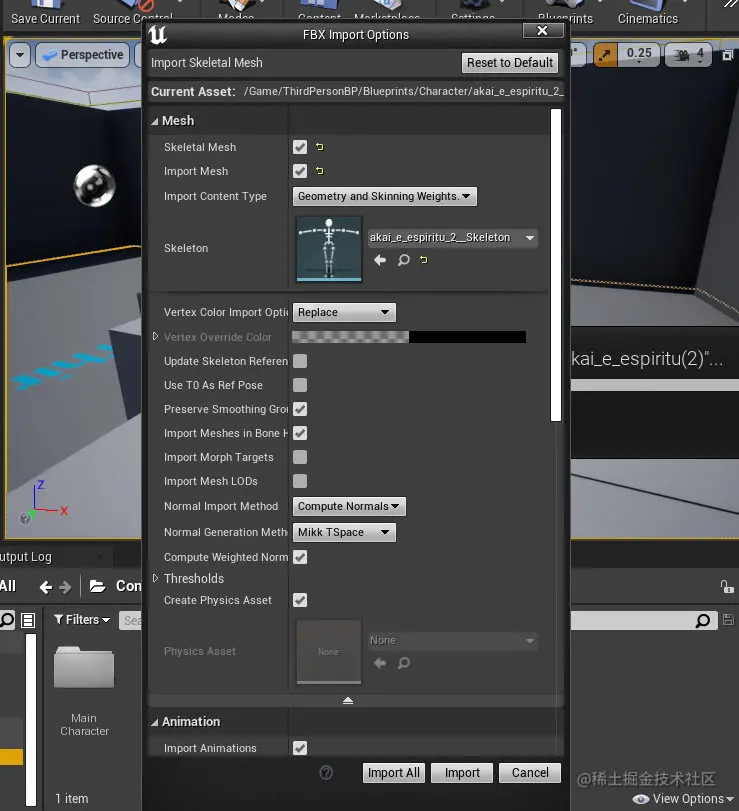The height and width of the screenshot is (811, 739).
Task: Click the Physics Asset None thumbnail
Action: coord(328,652)
